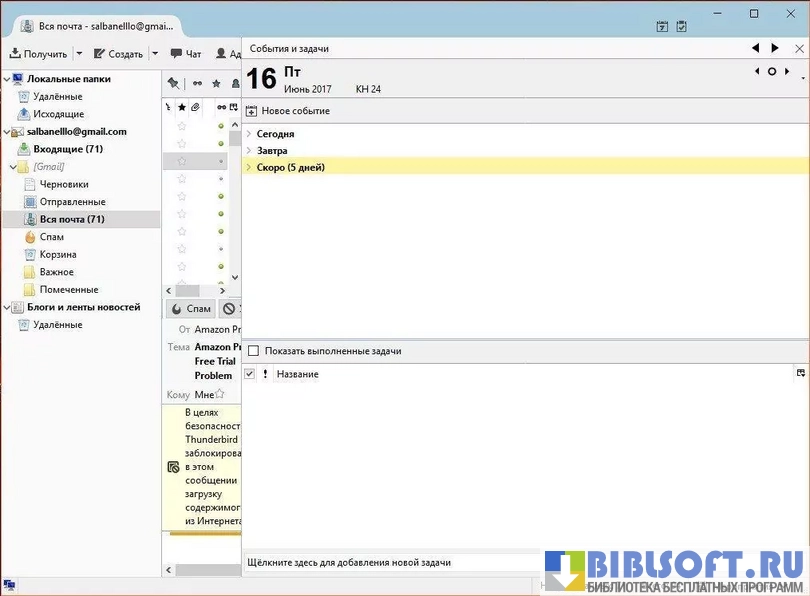Click the new task input field
The height and width of the screenshot is (596, 810).
pos(390,562)
